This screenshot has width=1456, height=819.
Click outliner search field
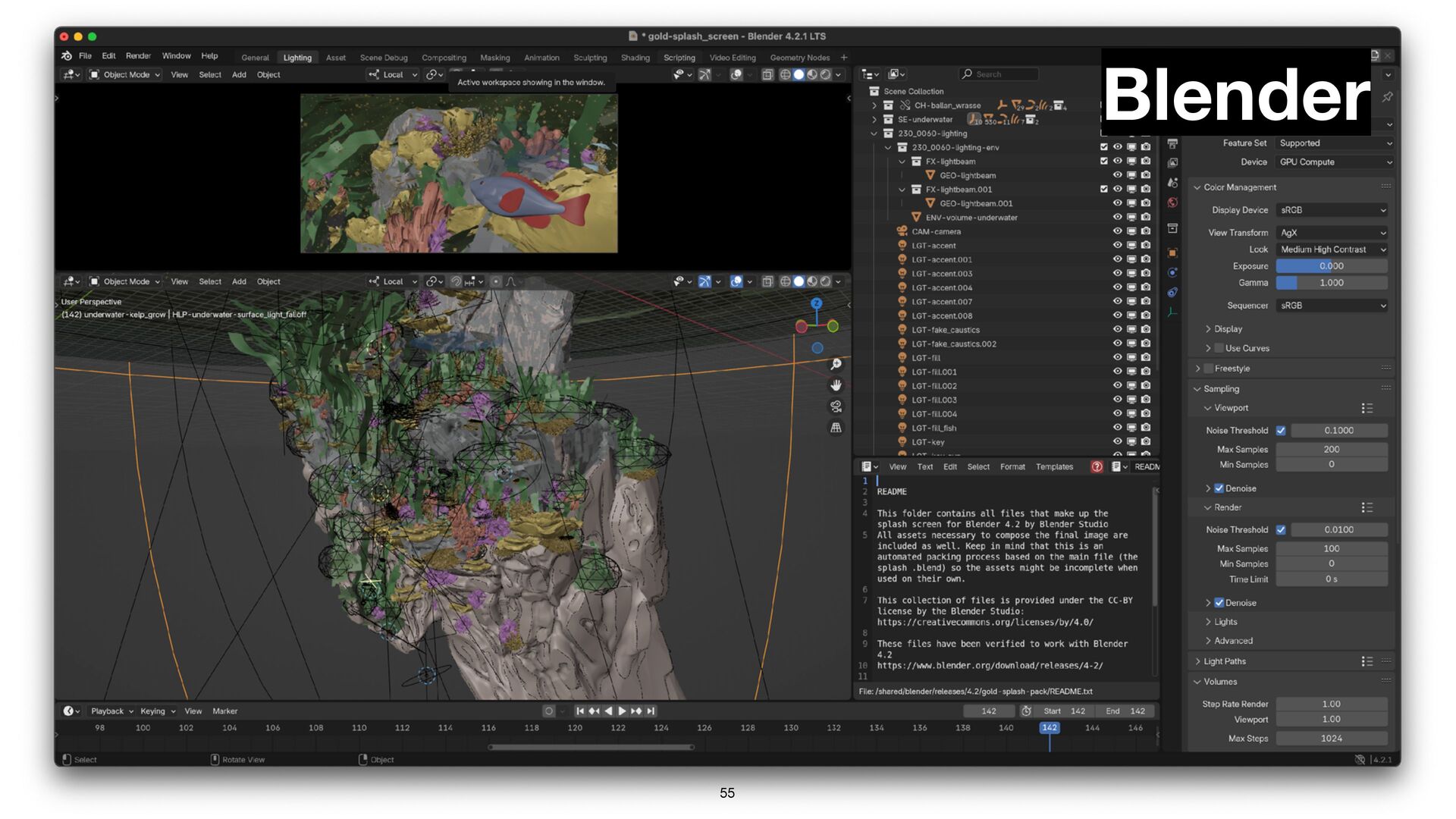(x=999, y=74)
